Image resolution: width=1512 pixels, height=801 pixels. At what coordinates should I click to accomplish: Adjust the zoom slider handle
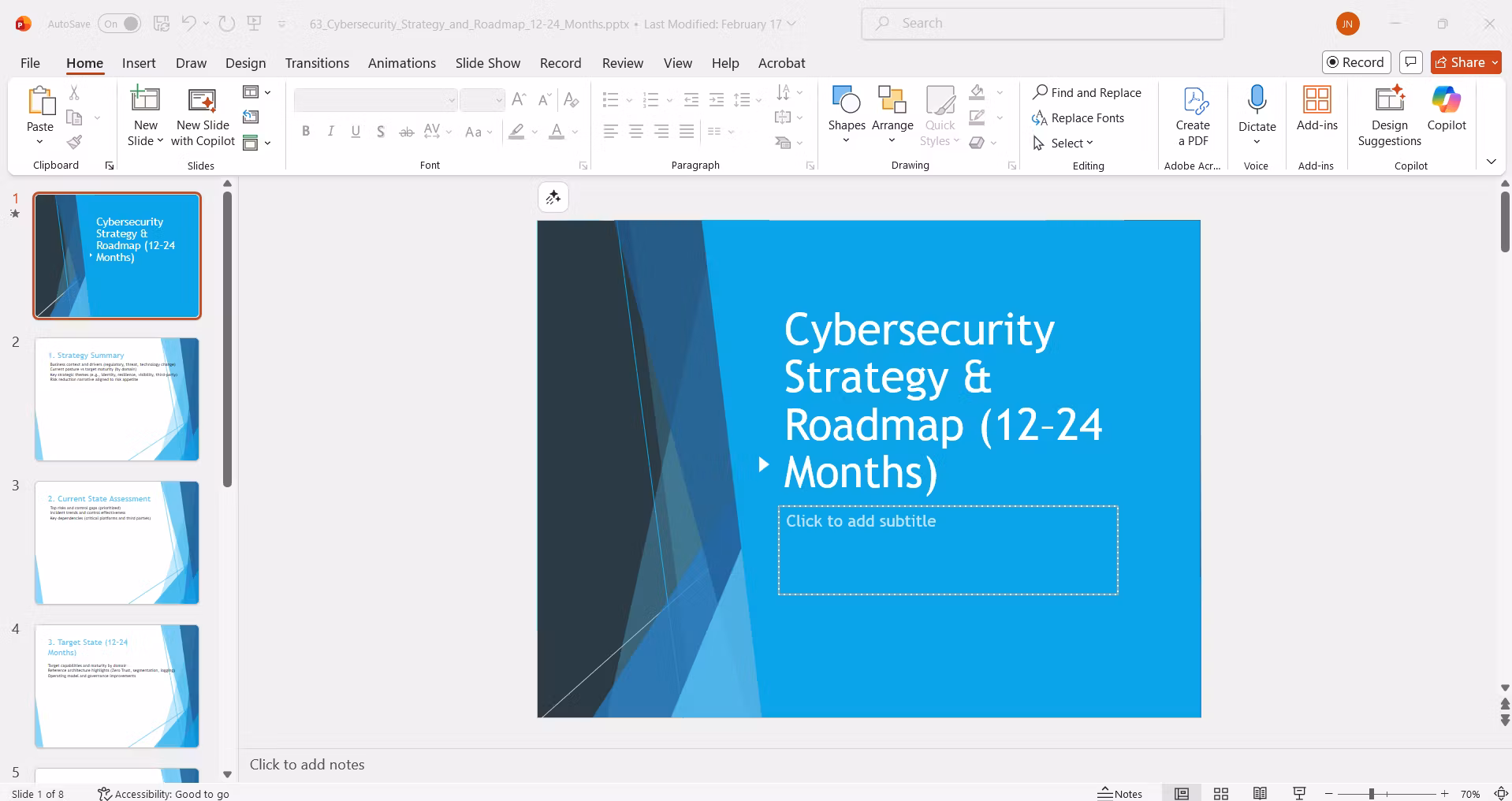[1372, 794]
